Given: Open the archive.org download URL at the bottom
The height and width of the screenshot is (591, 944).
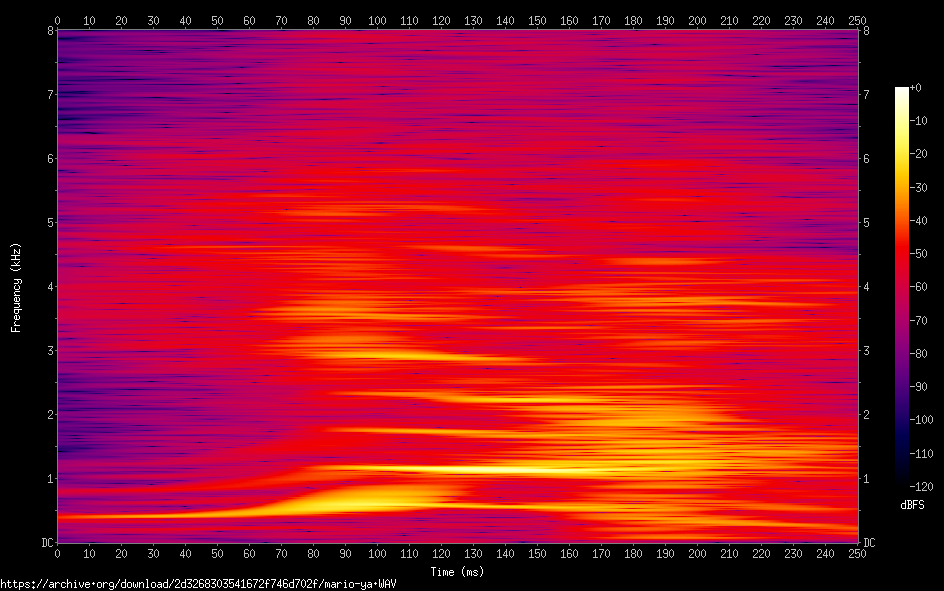Looking at the screenshot, I should [x=198, y=583].
